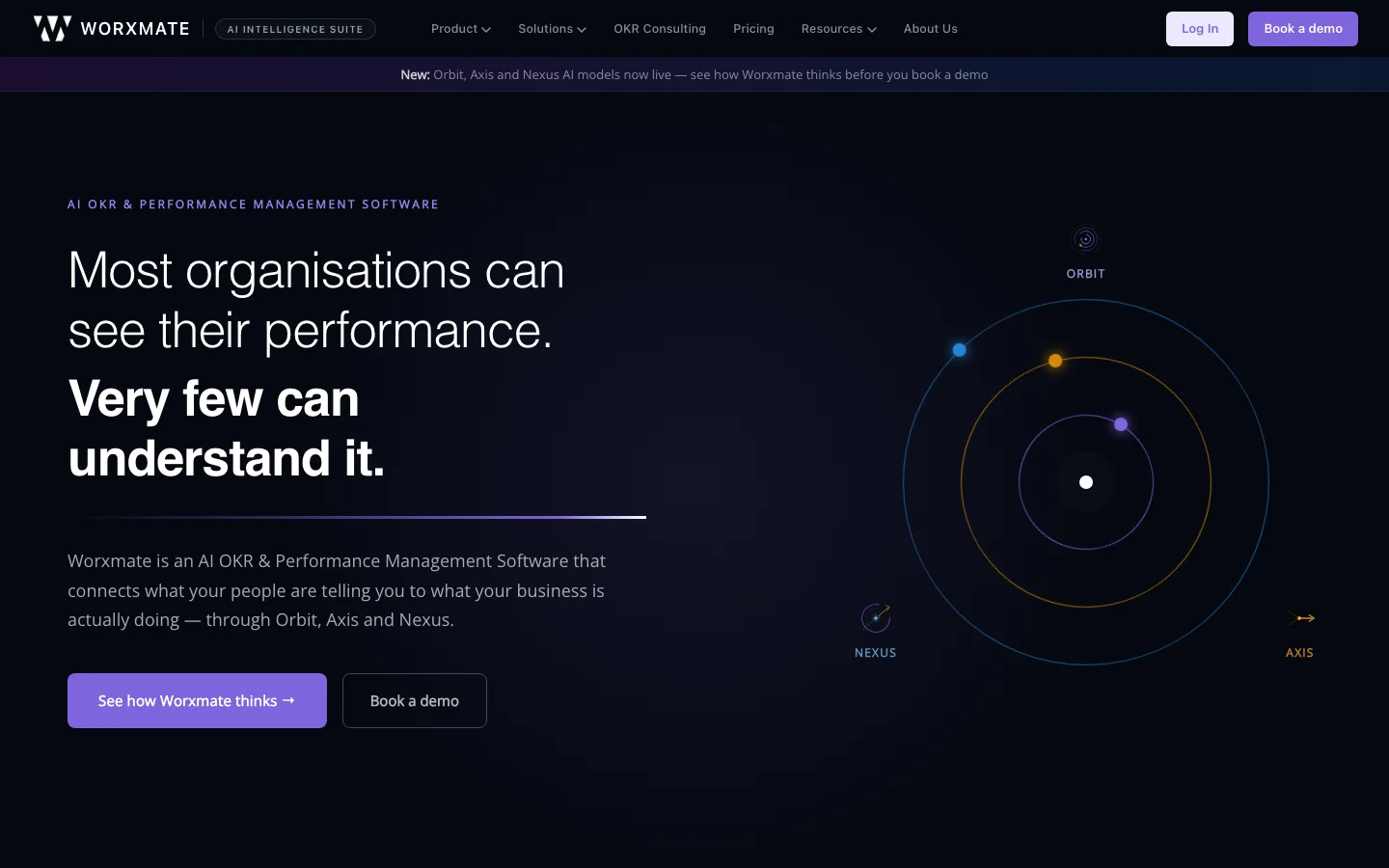Click See how Worxmate thinks button
Image resolution: width=1389 pixels, height=868 pixels.
click(x=197, y=700)
